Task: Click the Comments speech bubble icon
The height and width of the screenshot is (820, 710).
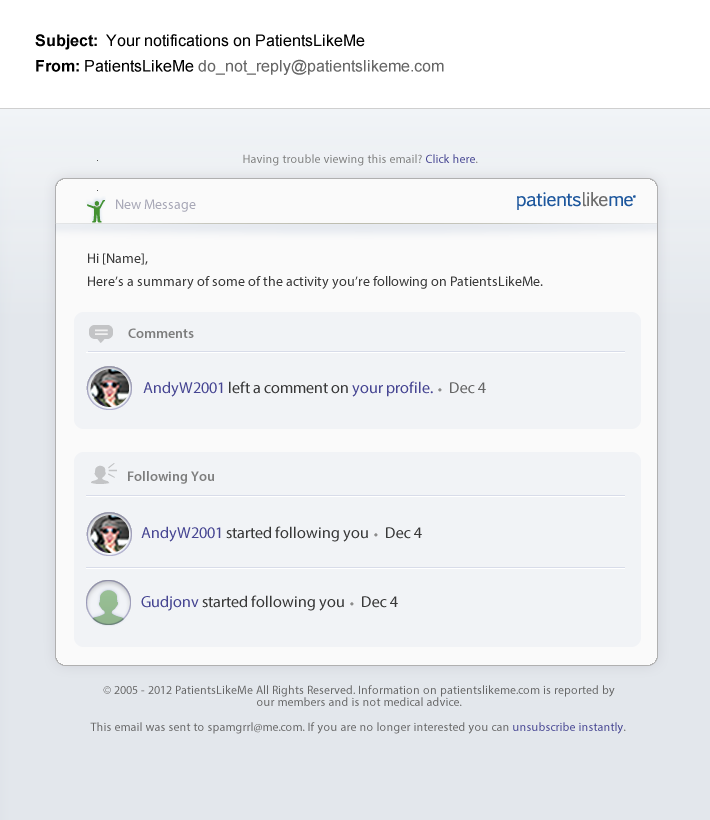Action: point(101,334)
